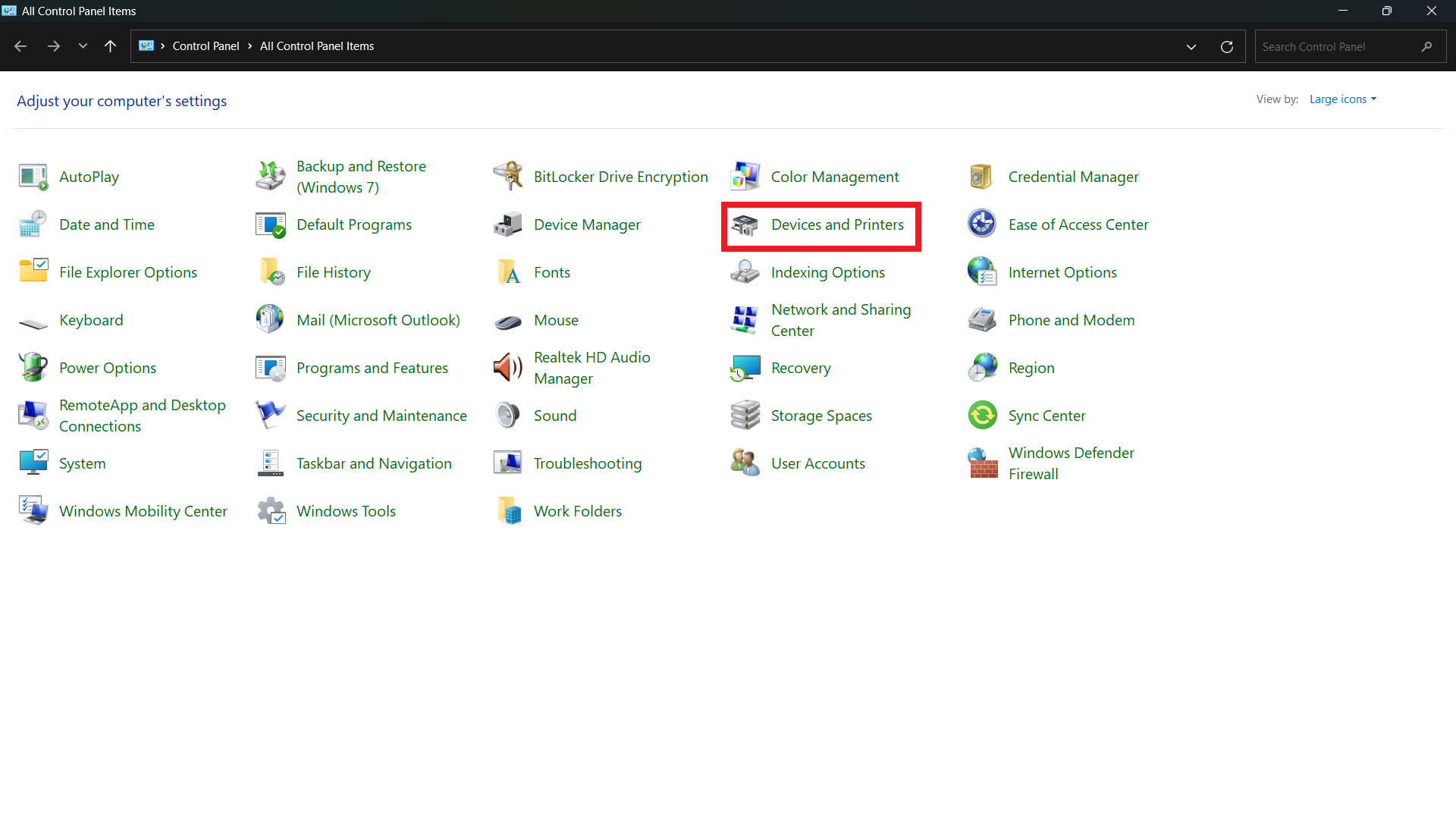Click the Work Folders link
The height and width of the screenshot is (819, 1456).
coord(577,511)
